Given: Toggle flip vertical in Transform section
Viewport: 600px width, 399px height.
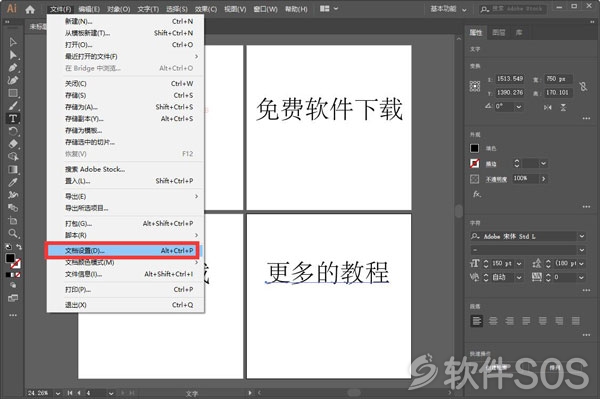Looking at the screenshot, I should 563,107.
